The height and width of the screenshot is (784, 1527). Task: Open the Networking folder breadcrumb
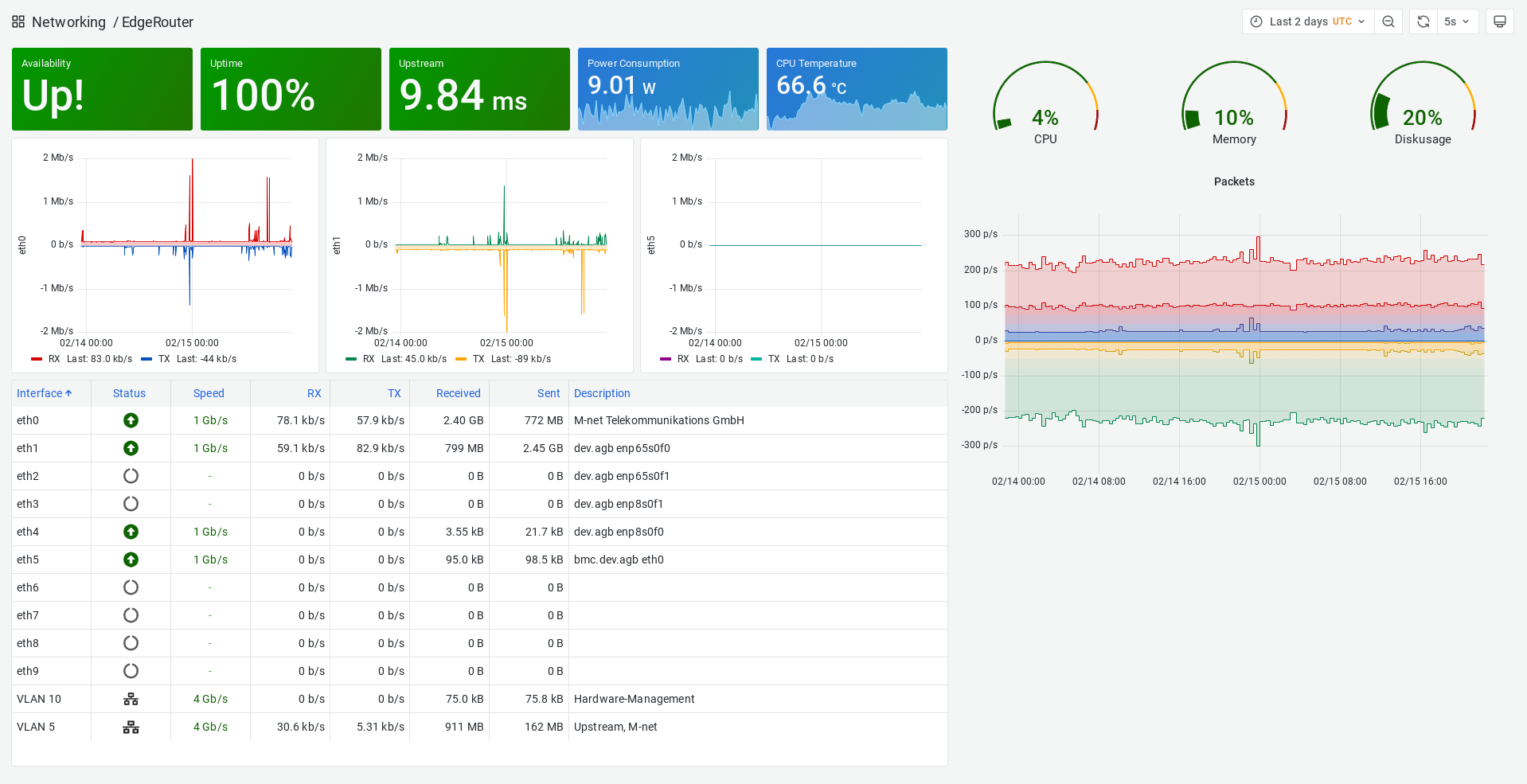(x=68, y=22)
